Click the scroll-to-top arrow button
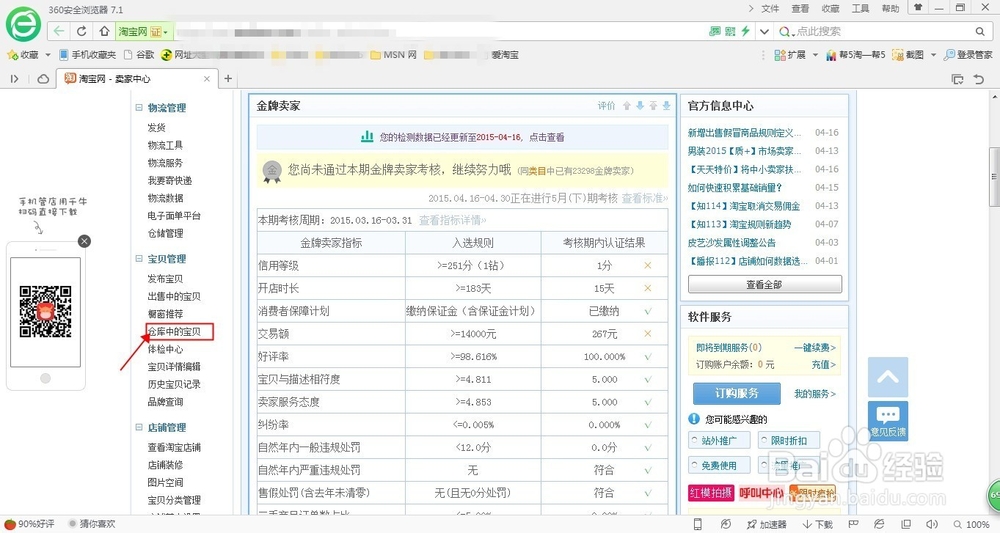The height and width of the screenshot is (533, 1000). 888,377
